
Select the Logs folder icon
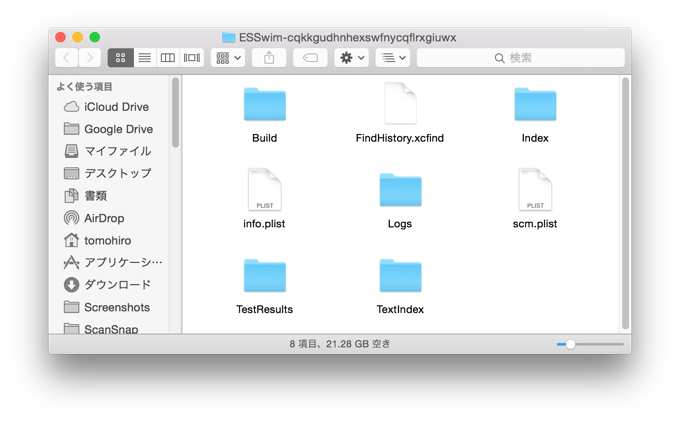(400, 190)
